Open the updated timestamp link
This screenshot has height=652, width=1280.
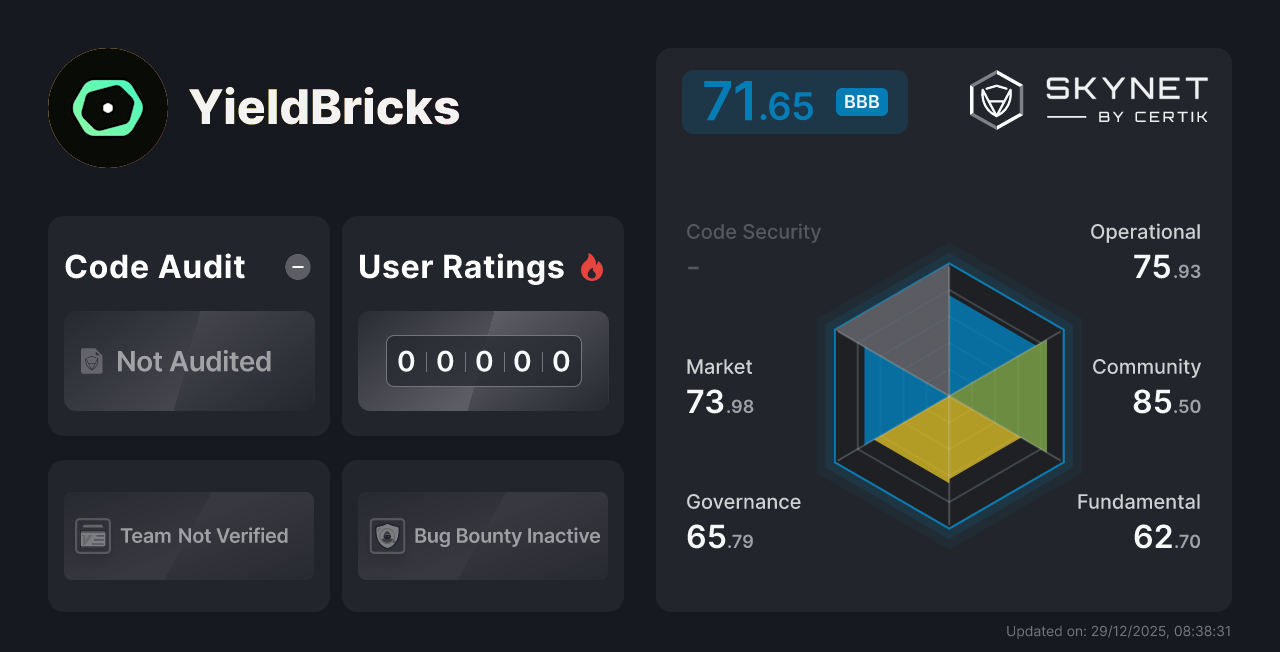[x=1119, y=631]
